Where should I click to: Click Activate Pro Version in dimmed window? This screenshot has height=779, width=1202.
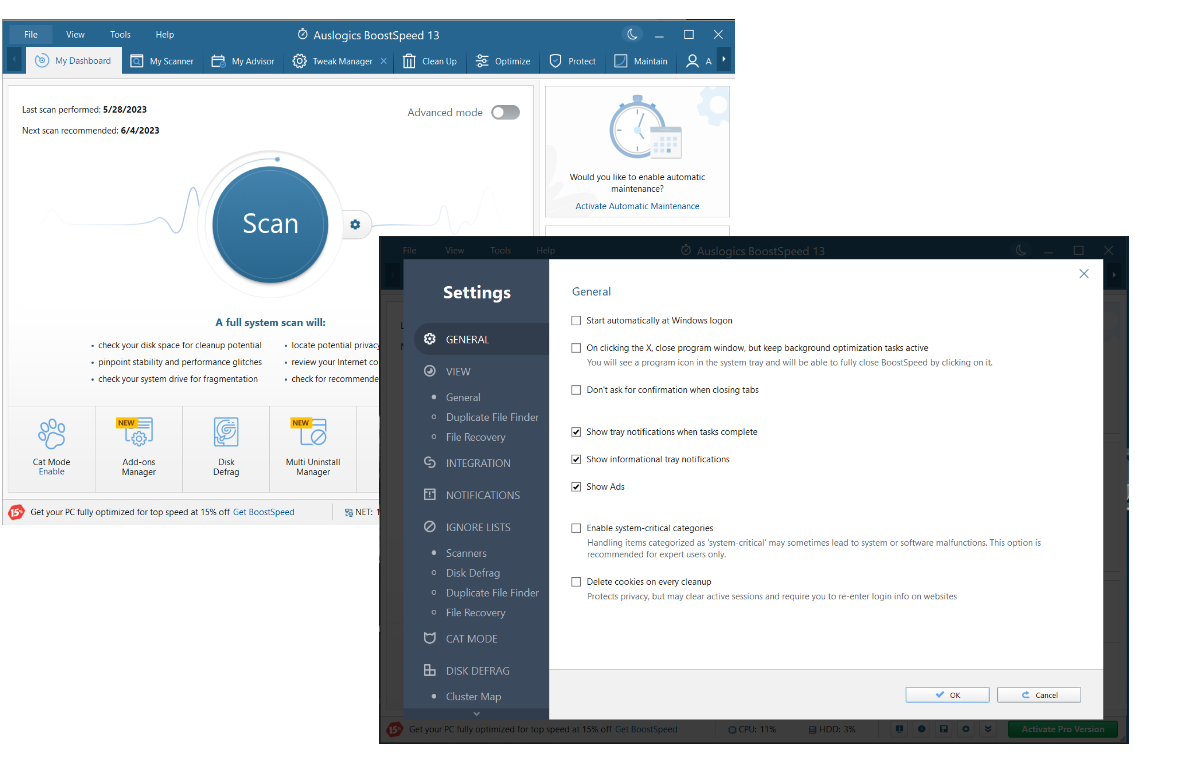tap(1063, 729)
